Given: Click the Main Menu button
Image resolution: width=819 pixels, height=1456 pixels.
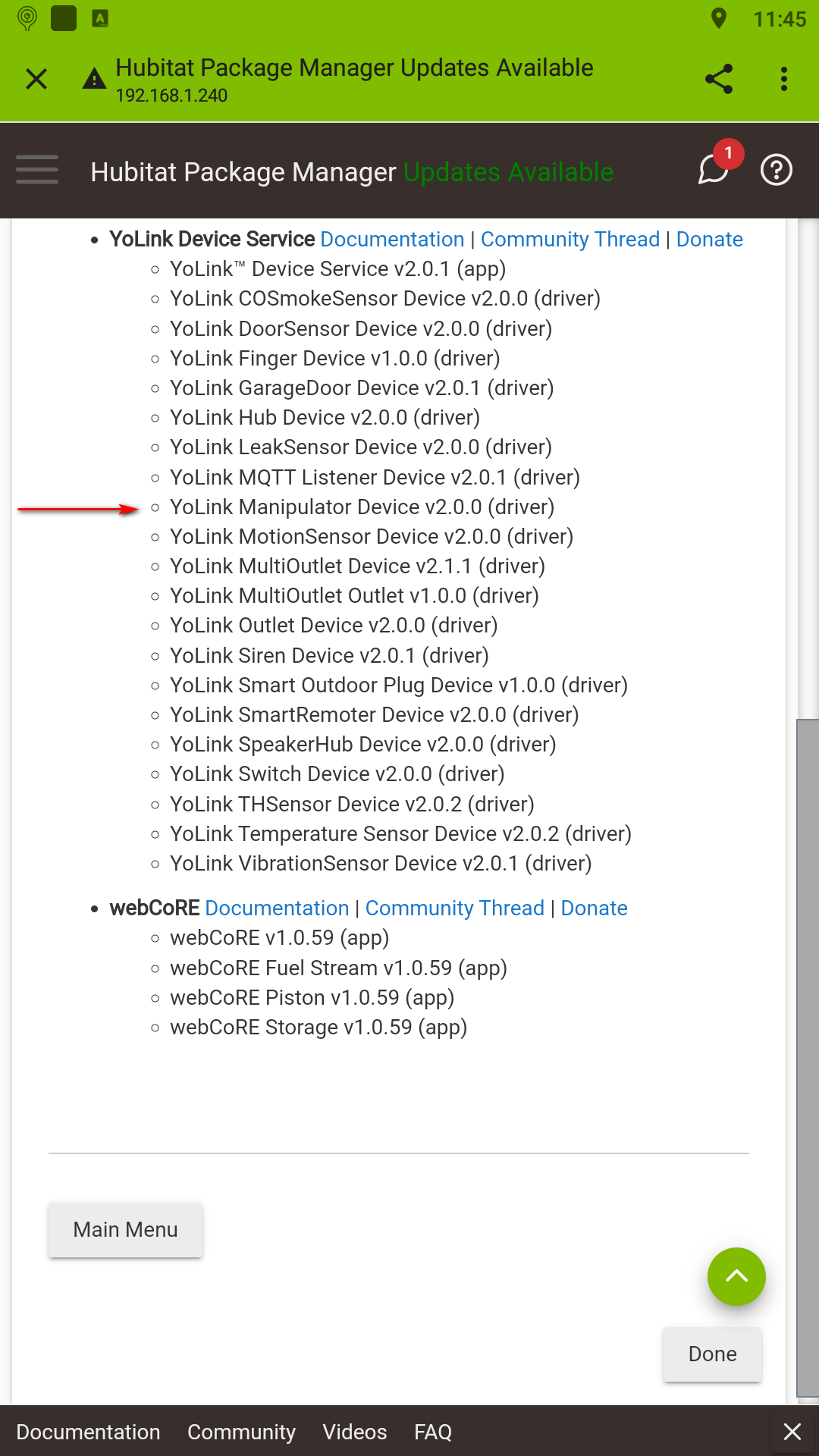Looking at the screenshot, I should pyautogui.click(x=125, y=1229).
